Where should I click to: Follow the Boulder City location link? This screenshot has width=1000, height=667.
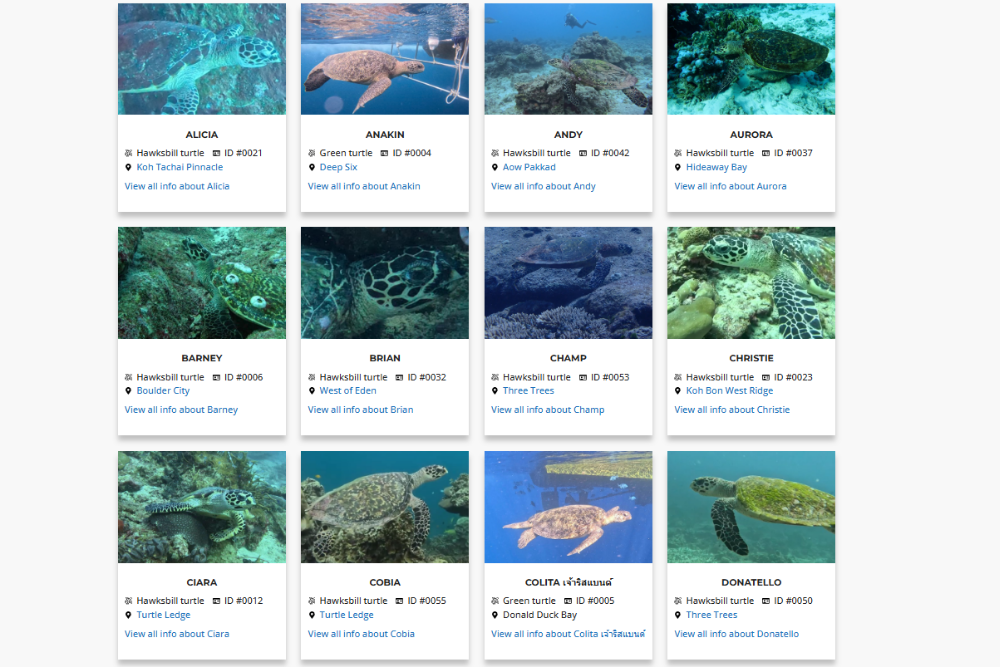(163, 390)
